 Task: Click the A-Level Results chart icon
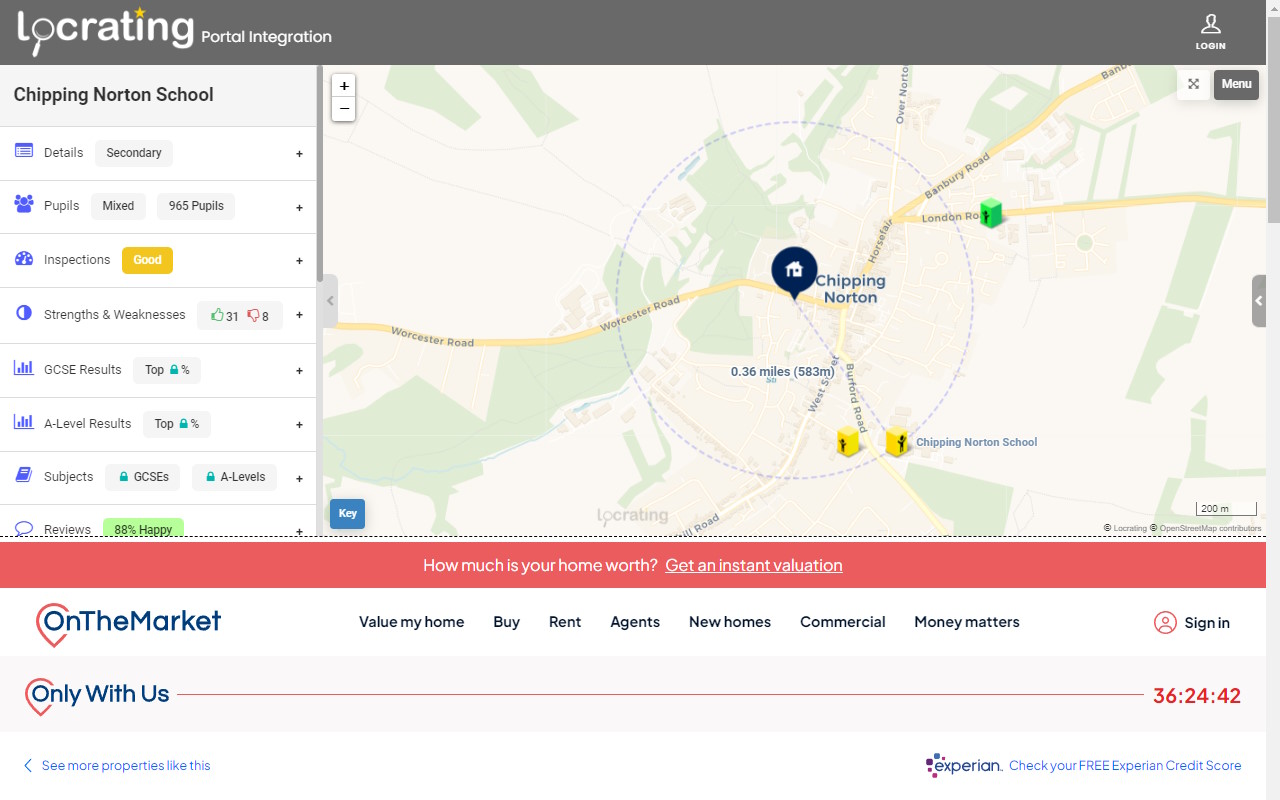[x=23, y=421]
